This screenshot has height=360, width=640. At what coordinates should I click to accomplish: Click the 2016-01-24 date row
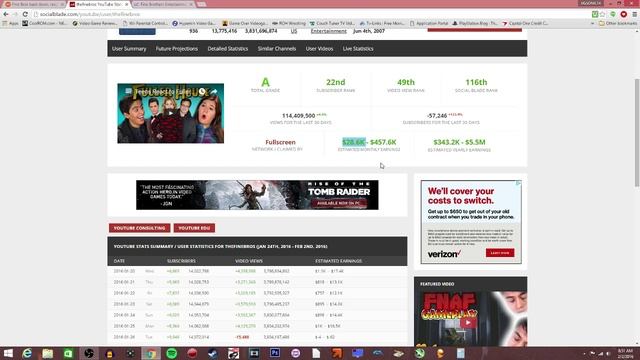click(257, 315)
